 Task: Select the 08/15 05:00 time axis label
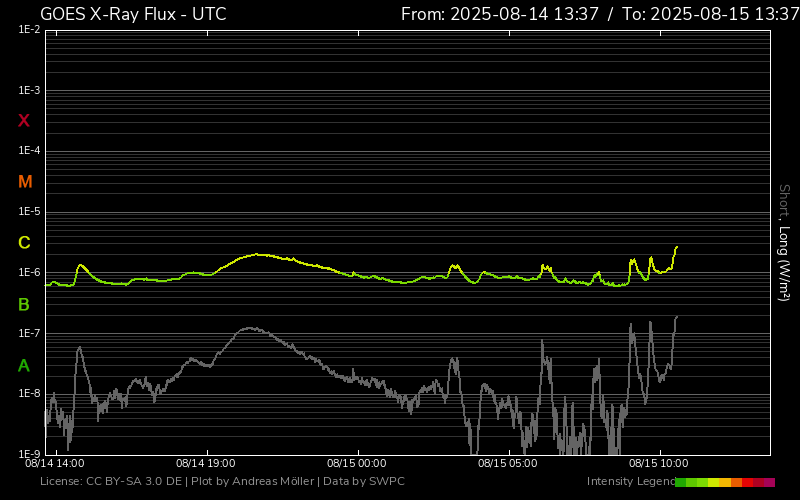click(x=507, y=464)
